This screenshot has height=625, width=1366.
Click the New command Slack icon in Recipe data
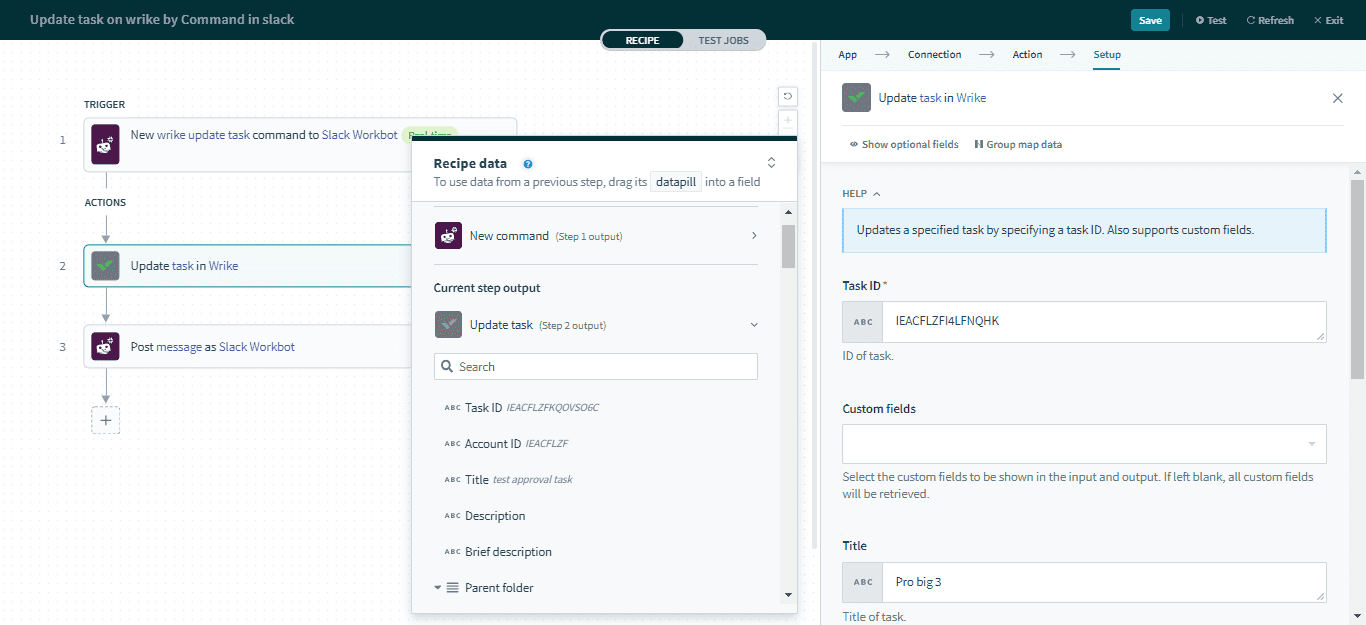click(448, 235)
